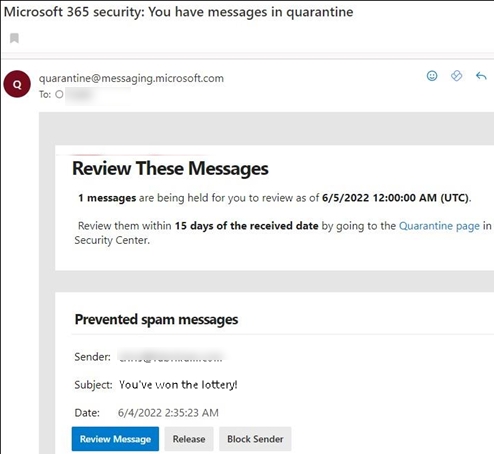
Task: Add a reaction with the smiley icon
Action: click(x=432, y=76)
